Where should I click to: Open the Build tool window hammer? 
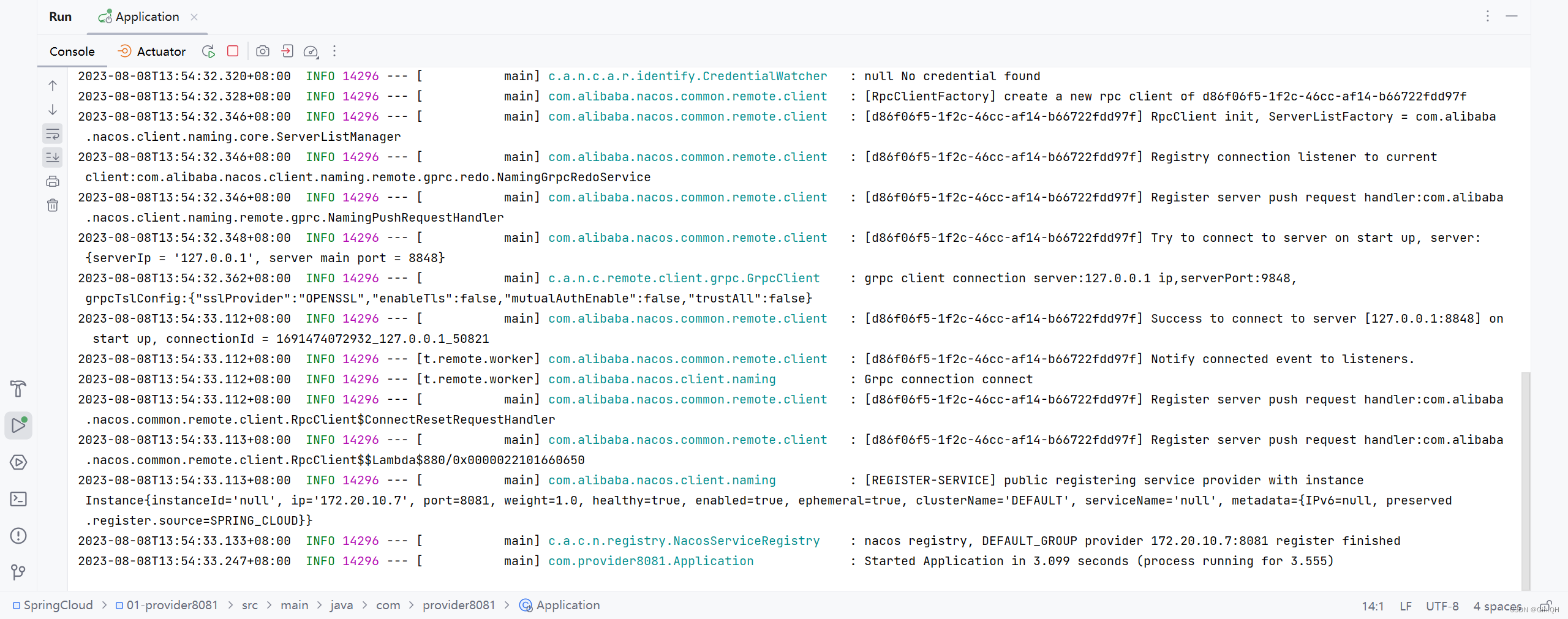[x=18, y=389]
